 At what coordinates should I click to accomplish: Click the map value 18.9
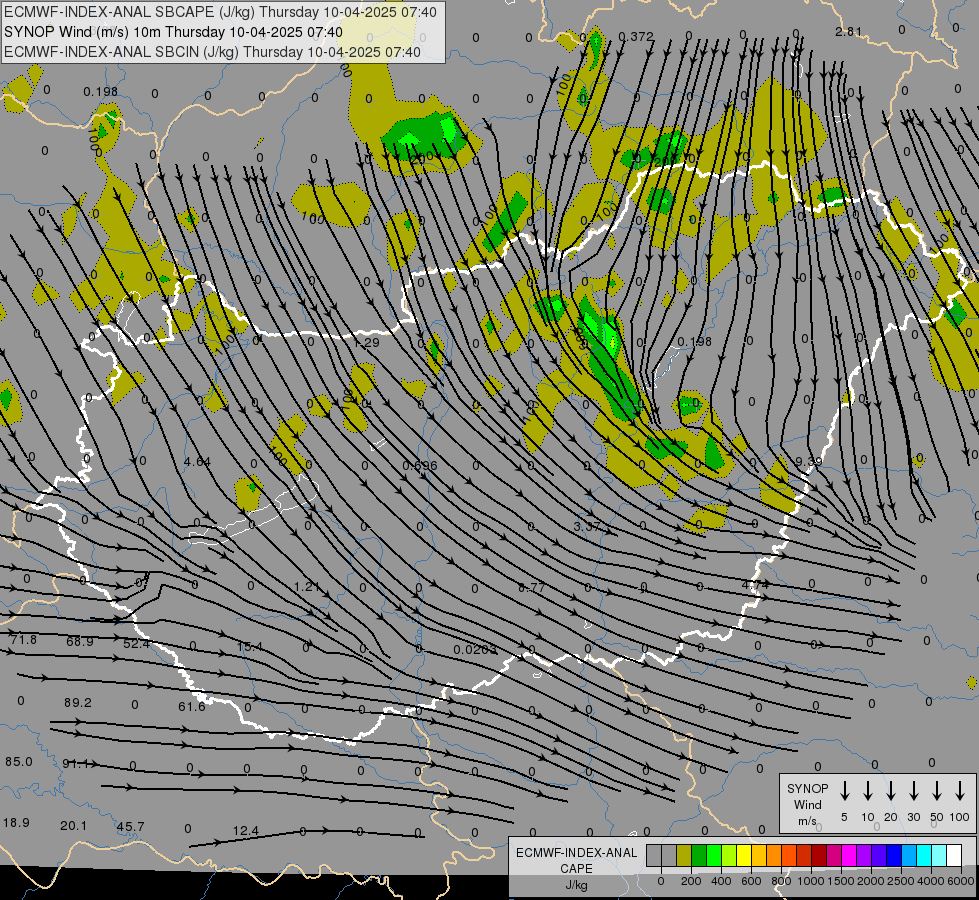16,822
